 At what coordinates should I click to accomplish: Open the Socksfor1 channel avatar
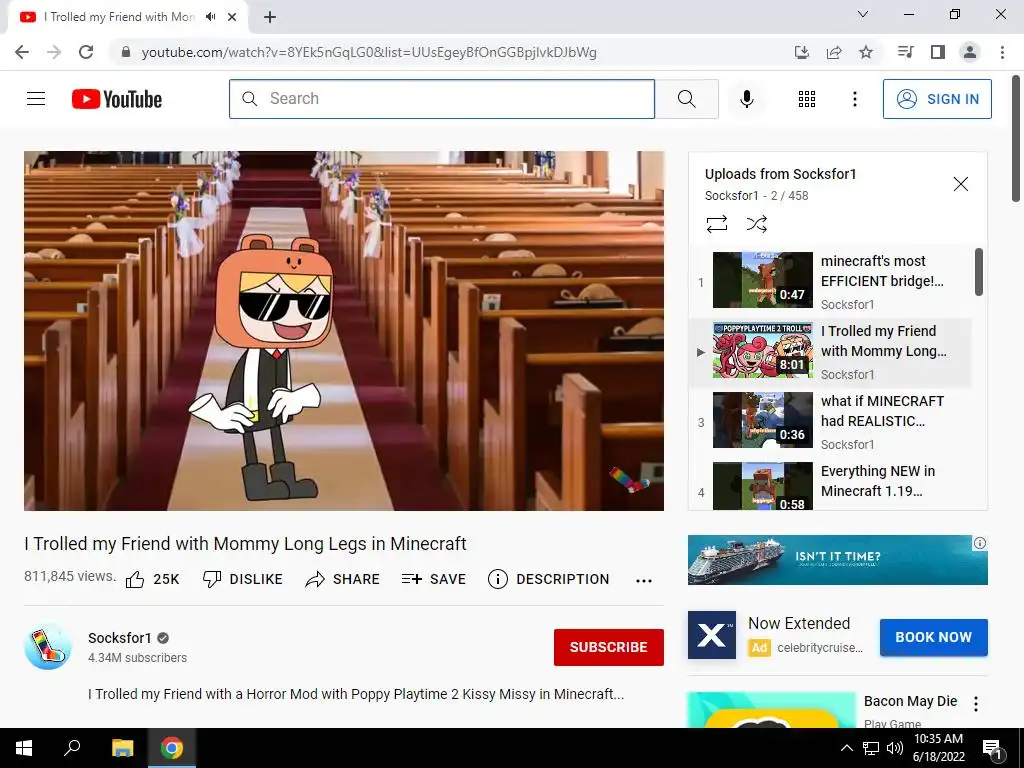click(x=48, y=647)
